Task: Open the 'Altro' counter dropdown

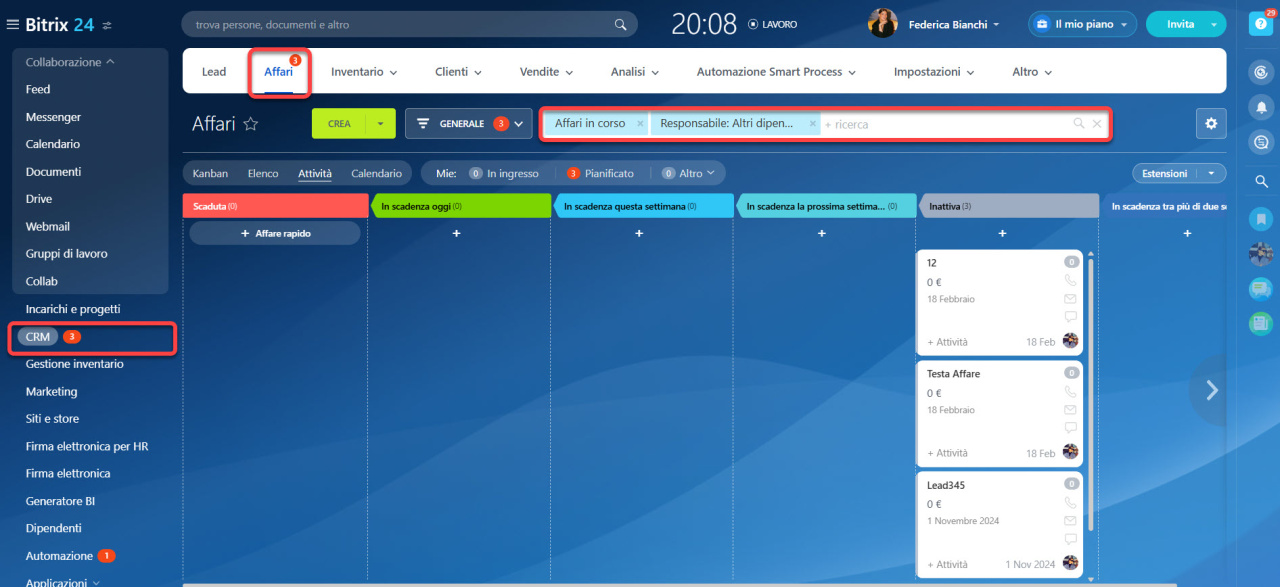Action: click(690, 173)
